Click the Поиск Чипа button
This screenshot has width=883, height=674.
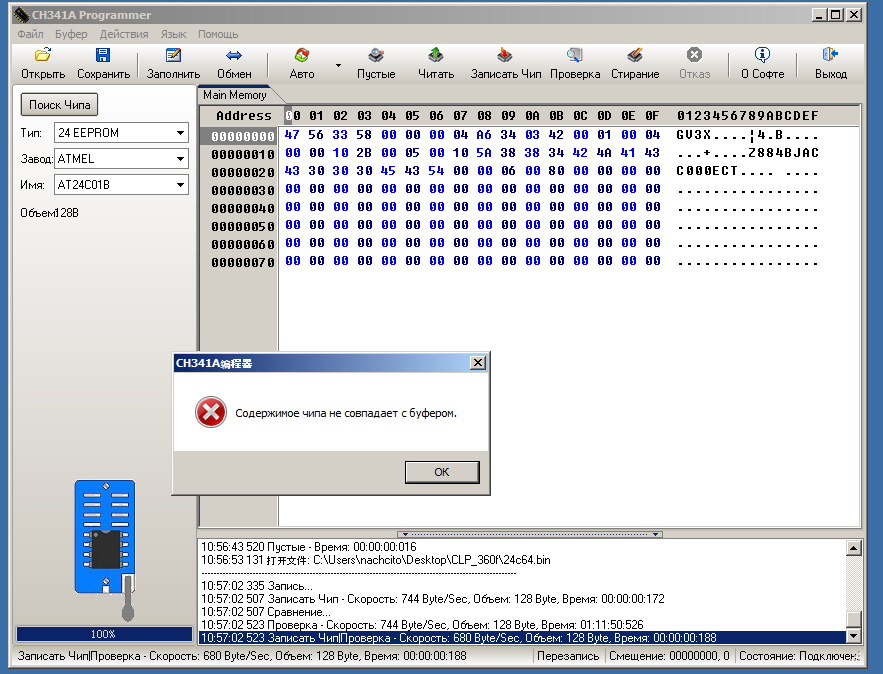60,105
